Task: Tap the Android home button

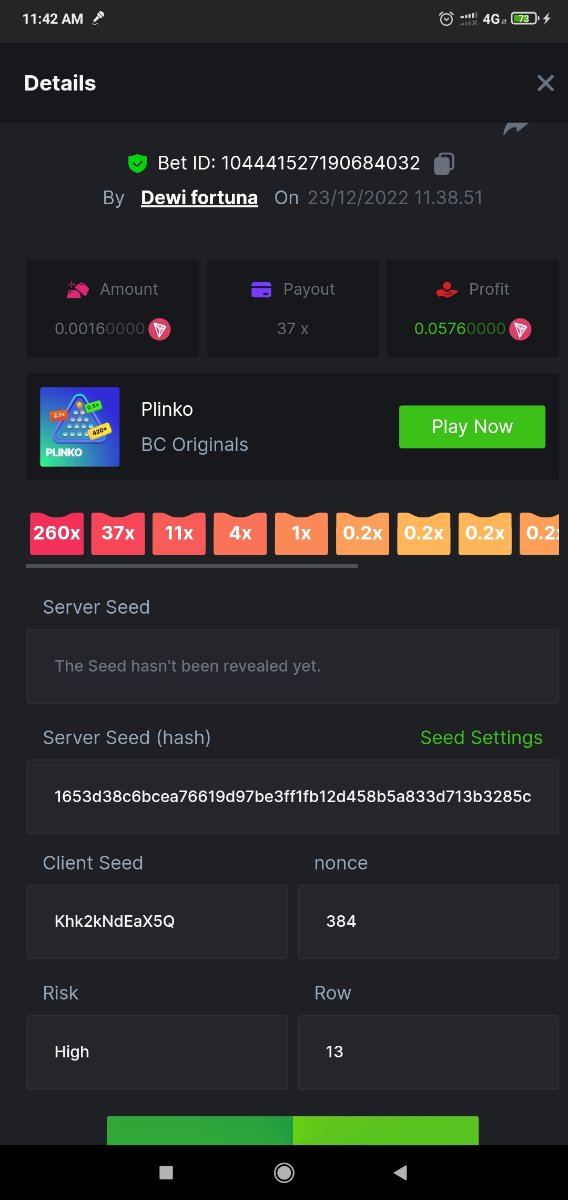Action: [284, 1172]
